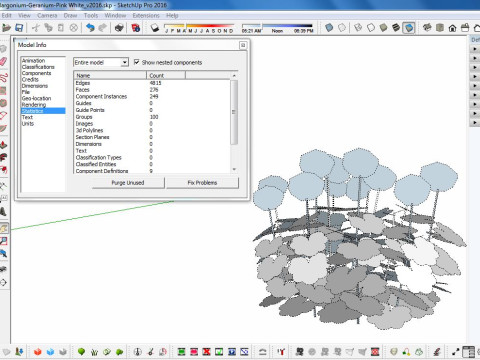Viewport: 480px width, 360px height.
Task: Close the Model Info dialog
Action: tap(243, 45)
